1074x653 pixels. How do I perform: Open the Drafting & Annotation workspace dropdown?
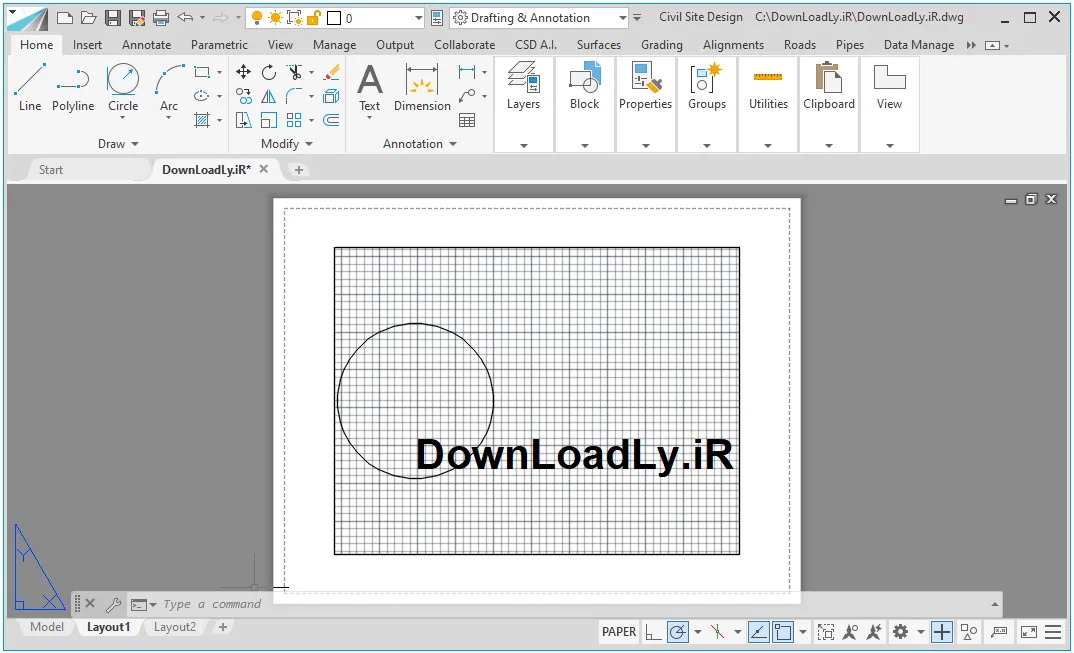coord(540,18)
